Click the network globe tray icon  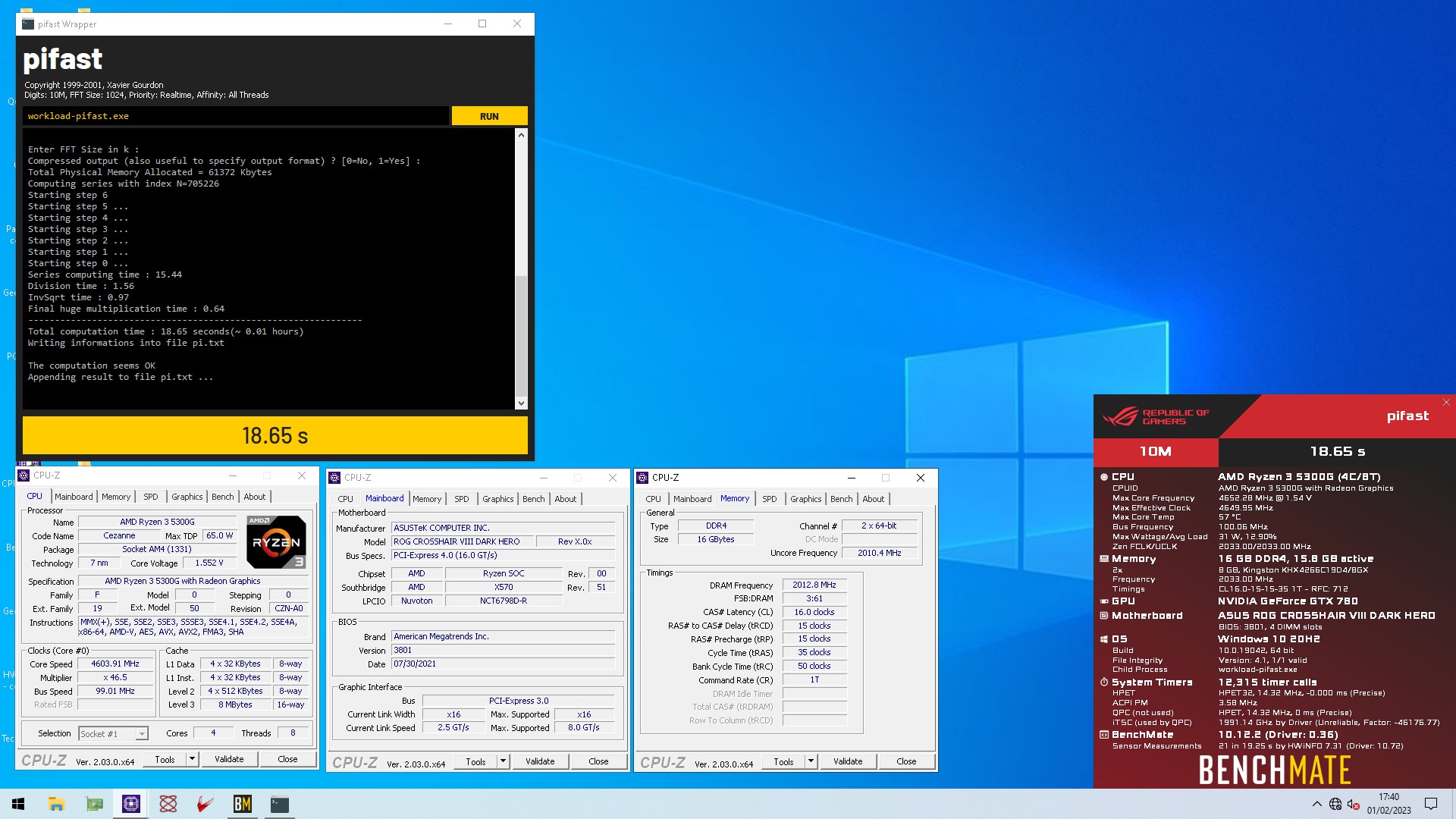tap(1335, 804)
